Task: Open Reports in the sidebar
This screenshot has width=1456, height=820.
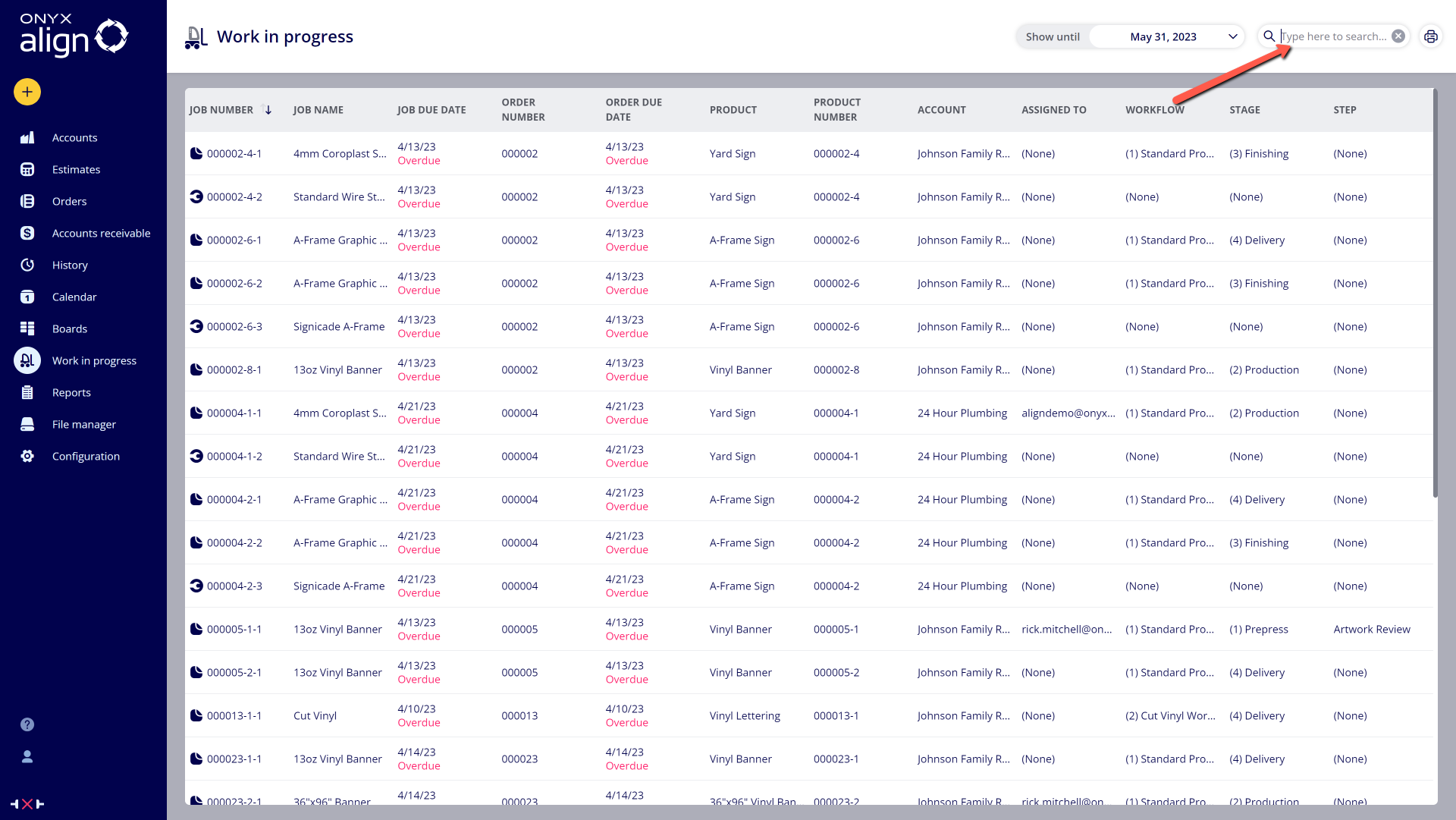Action: point(71,393)
